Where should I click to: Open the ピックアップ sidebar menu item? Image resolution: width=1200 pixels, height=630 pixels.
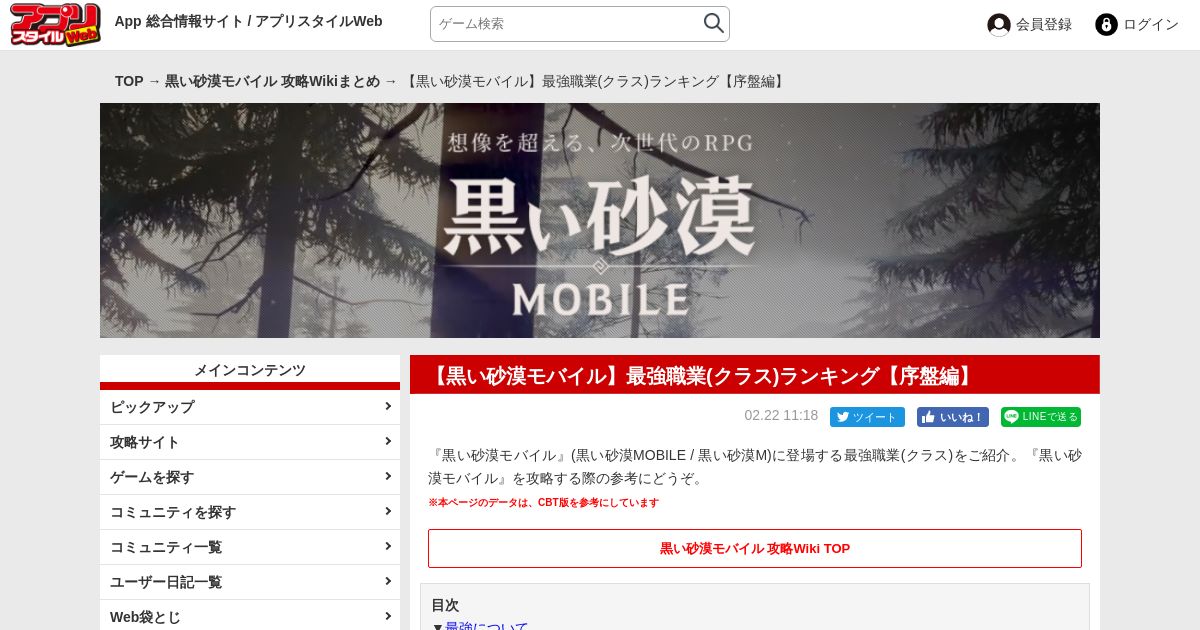(250, 407)
